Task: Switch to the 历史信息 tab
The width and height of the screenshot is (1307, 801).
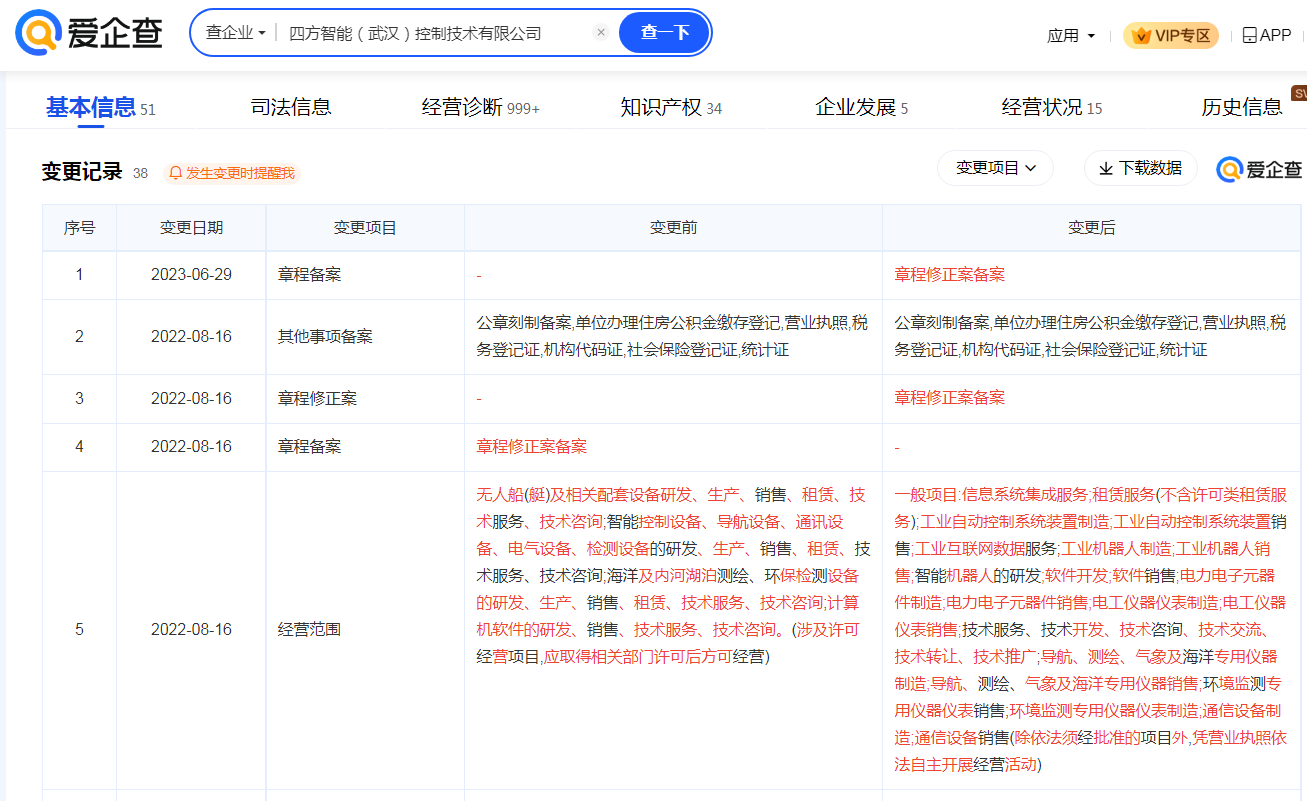Action: point(1241,107)
